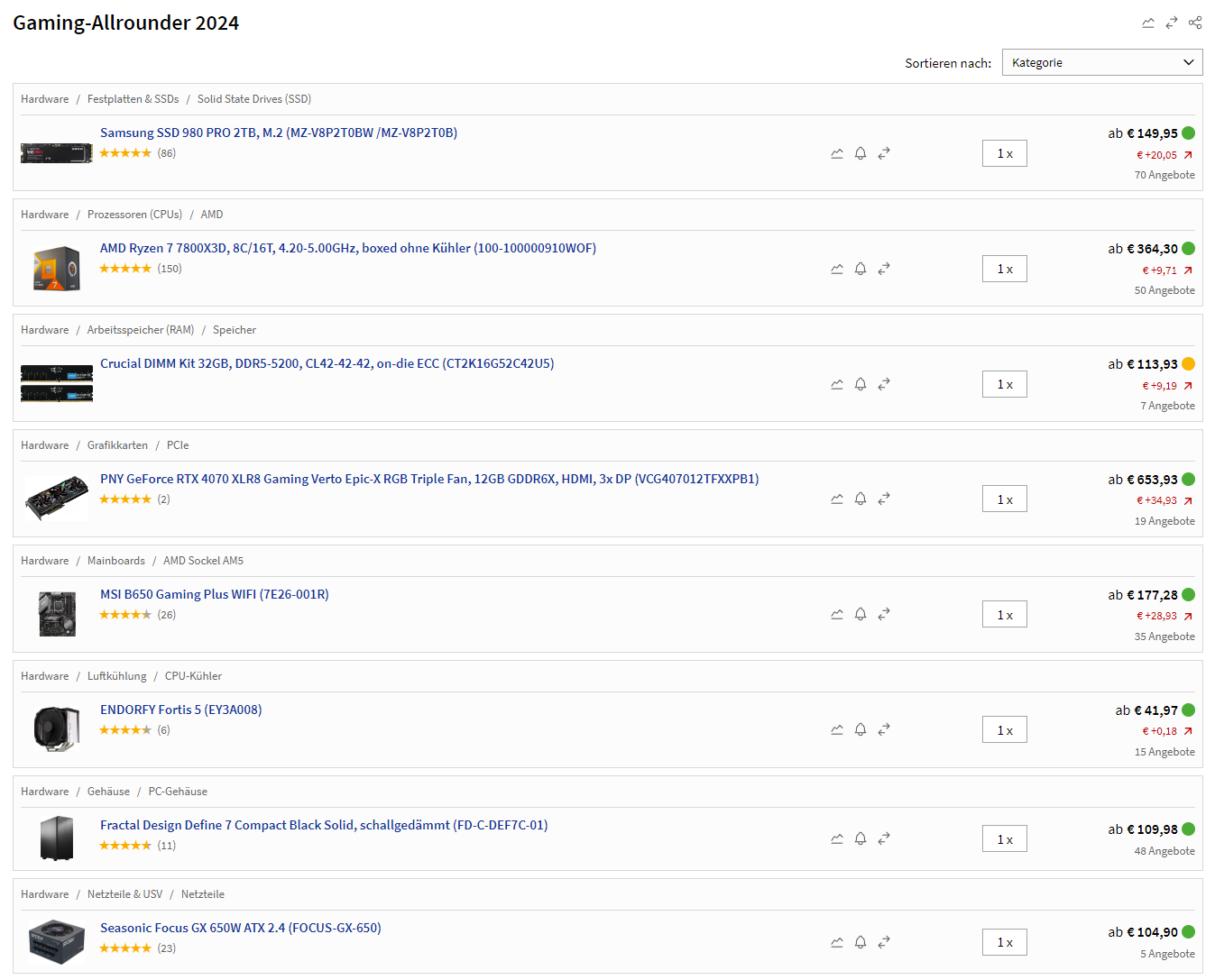Open Arbeitsspeicher (RAM) breadcrumb category
The height and width of the screenshot is (980, 1215).
point(141,330)
